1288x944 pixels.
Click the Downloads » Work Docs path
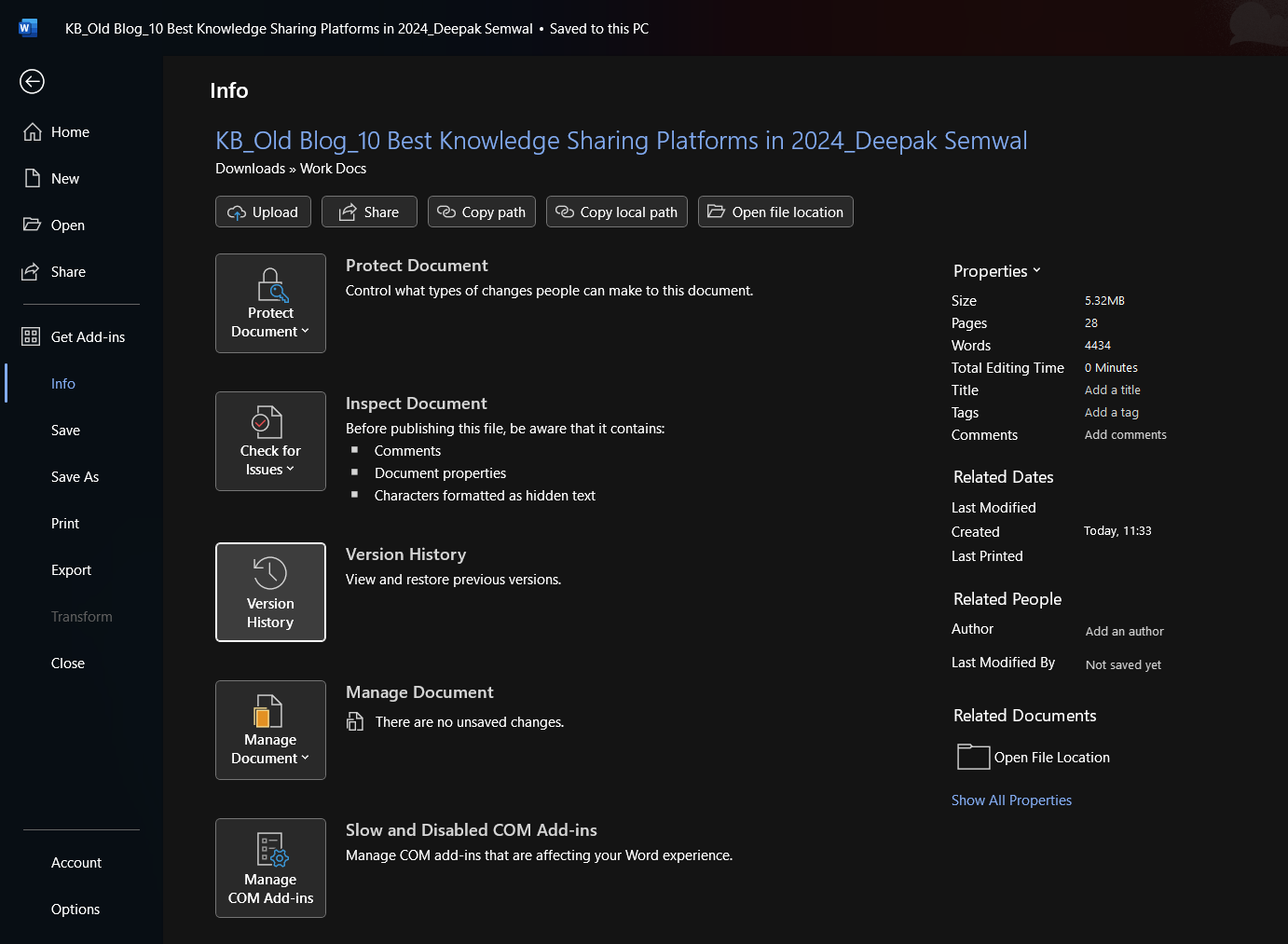291,169
